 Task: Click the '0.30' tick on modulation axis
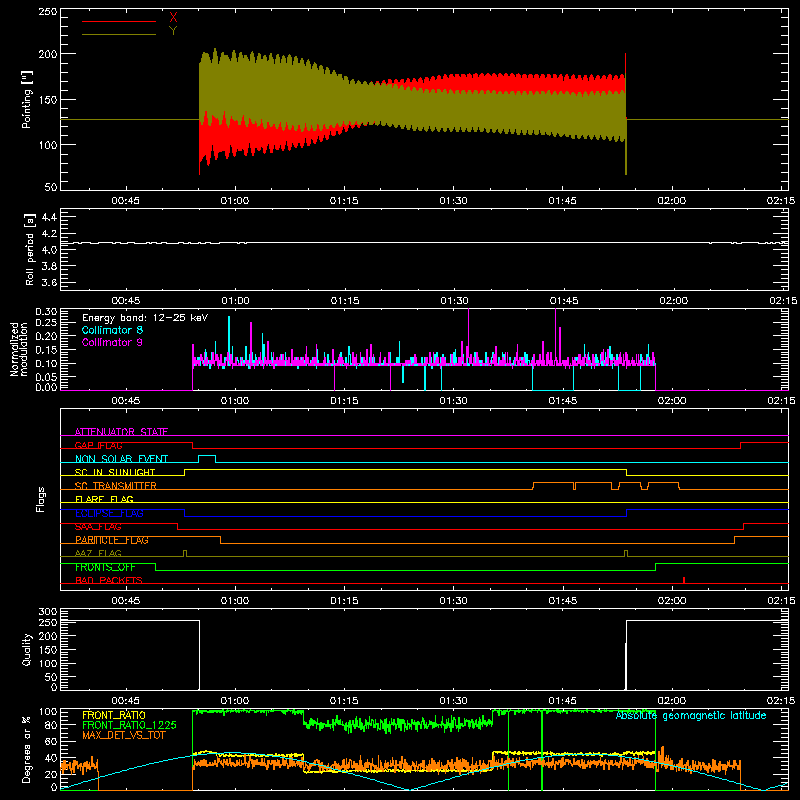[46, 311]
